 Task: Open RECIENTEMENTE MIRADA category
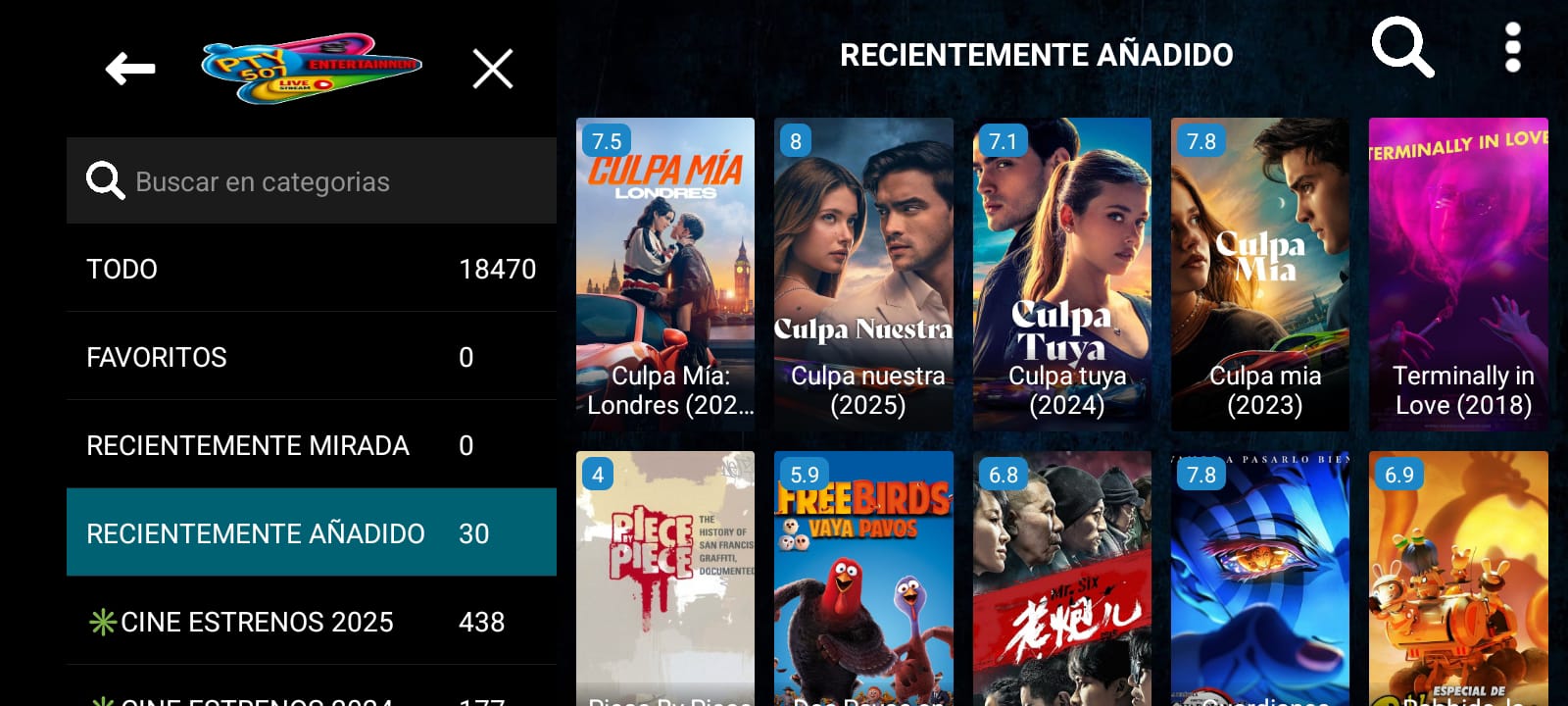[312, 445]
